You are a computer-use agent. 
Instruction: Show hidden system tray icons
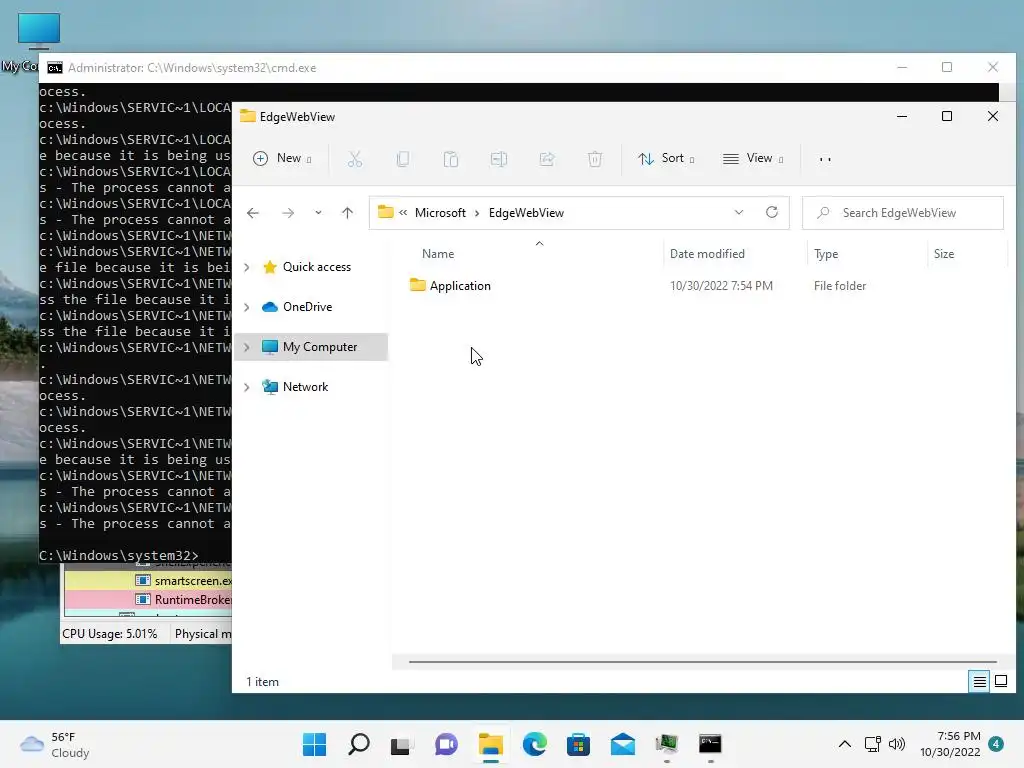[844, 744]
